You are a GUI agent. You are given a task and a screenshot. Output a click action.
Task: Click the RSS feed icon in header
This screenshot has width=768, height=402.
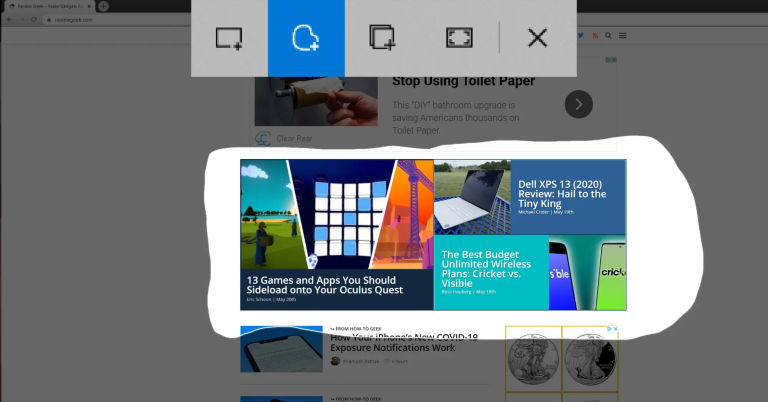point(595,35)
